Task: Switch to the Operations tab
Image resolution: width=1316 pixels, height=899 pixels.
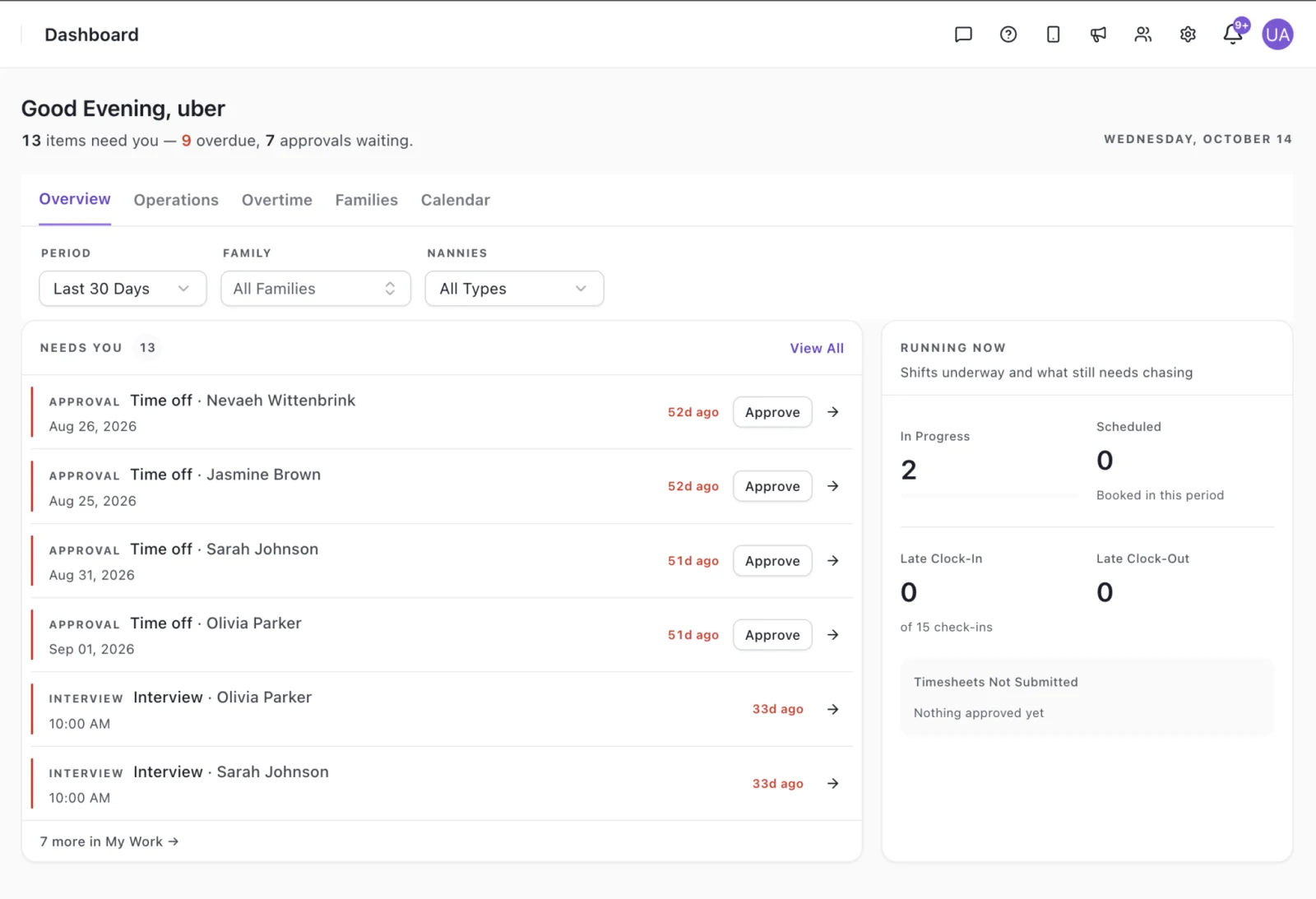Action: click(x=176, y=200)
